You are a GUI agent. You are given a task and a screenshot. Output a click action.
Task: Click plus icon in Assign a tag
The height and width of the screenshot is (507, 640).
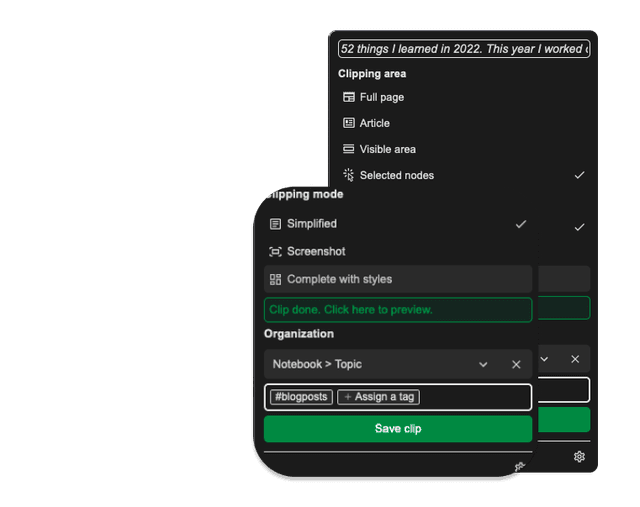[x=348, y=397]
